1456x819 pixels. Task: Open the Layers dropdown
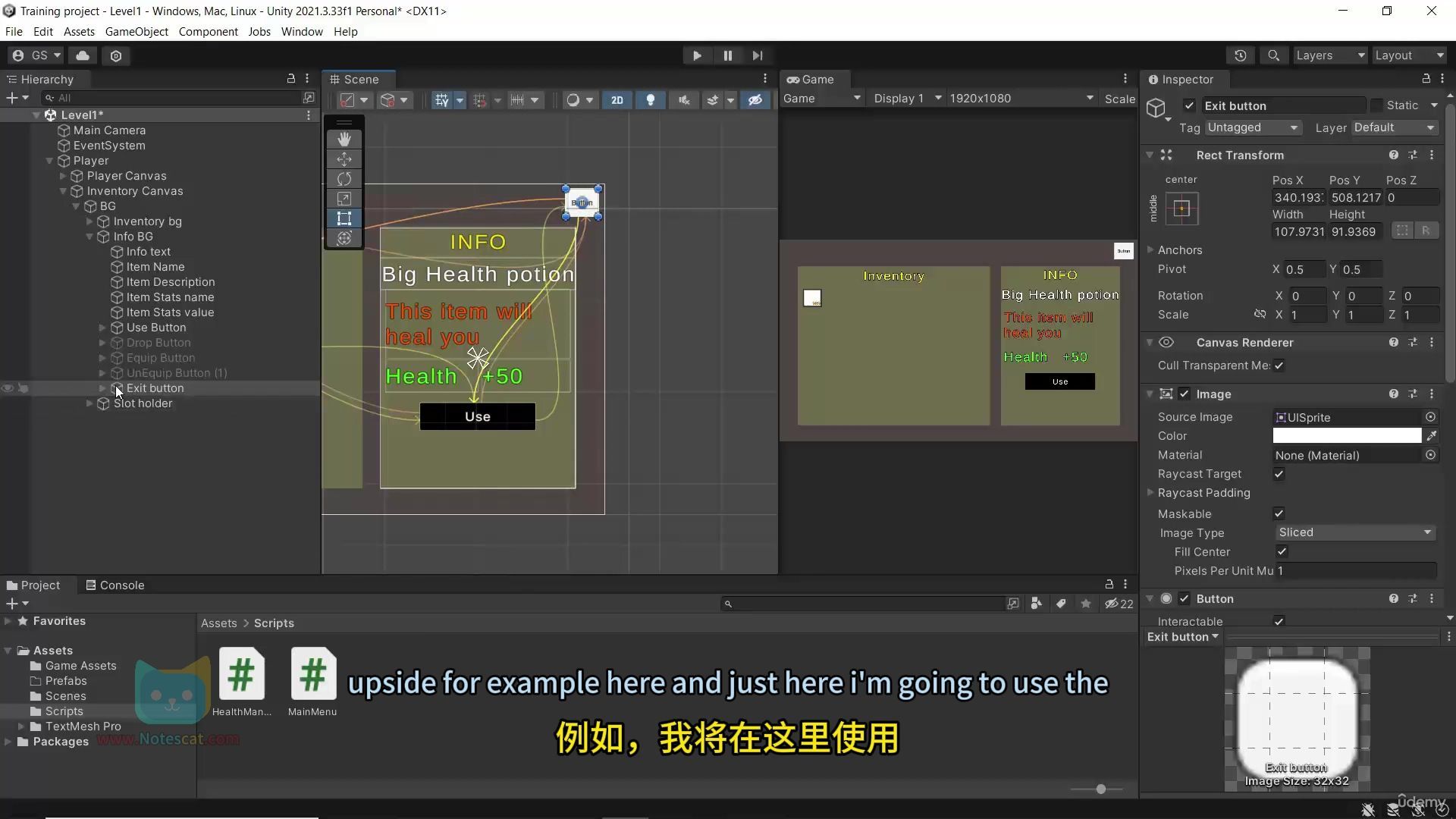[x=1330, y=55]
